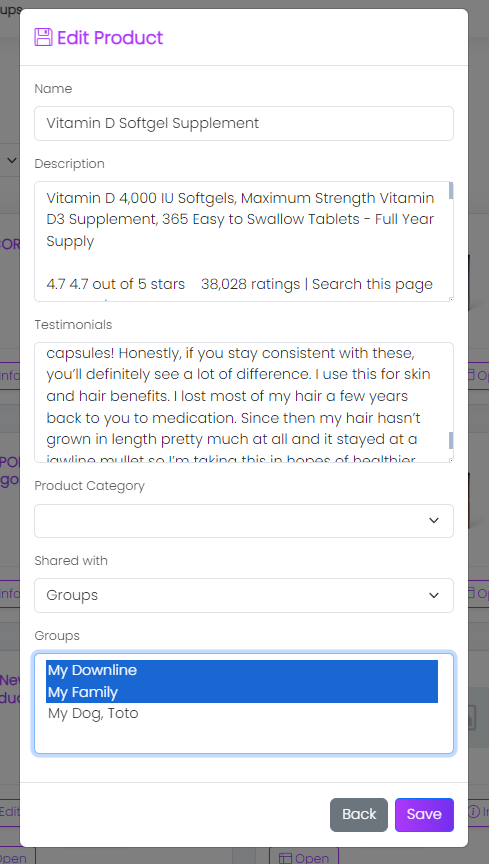Click the Description field scrollbar thumb
The image size is (489, 864).
point(451,190)
